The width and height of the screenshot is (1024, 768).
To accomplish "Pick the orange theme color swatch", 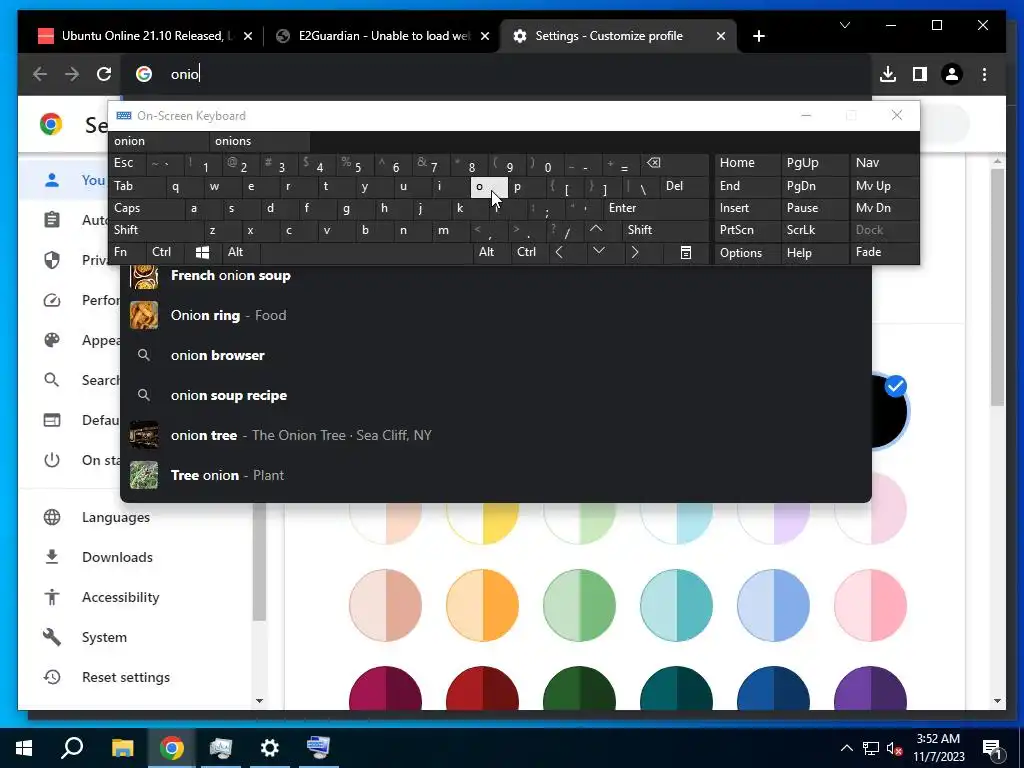I will [483, 605].
